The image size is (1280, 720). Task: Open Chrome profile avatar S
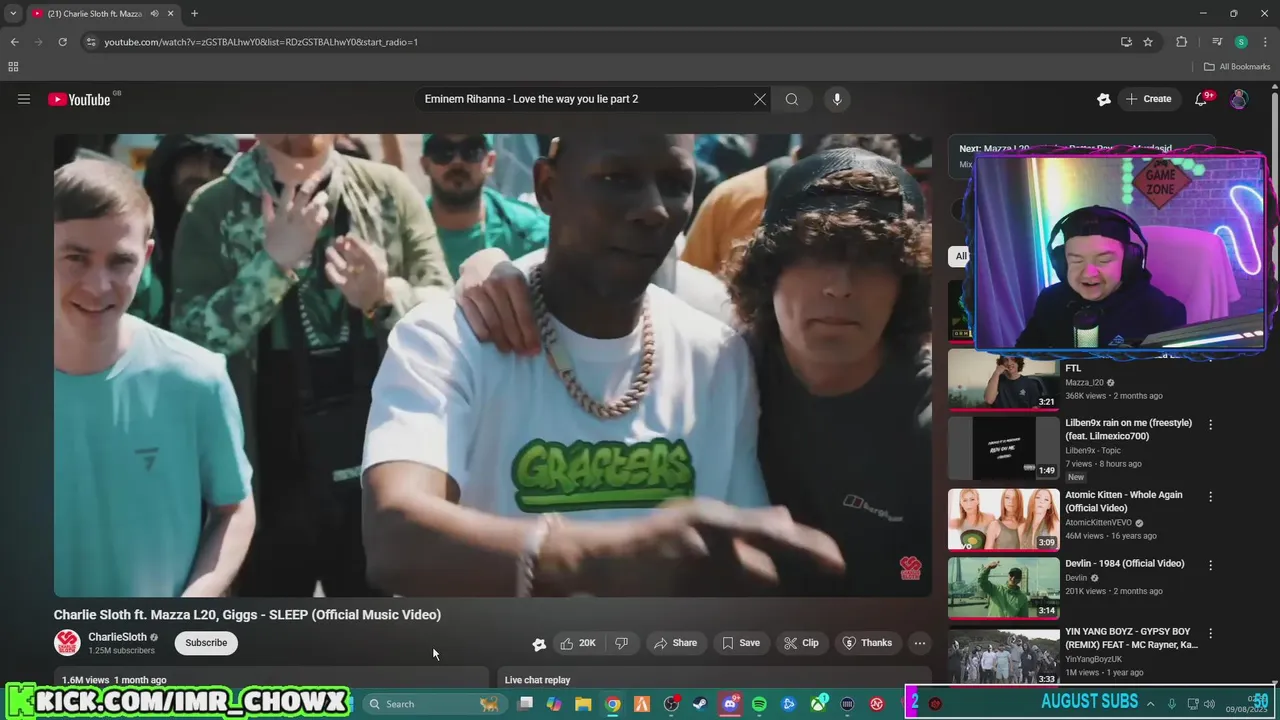1241,42
